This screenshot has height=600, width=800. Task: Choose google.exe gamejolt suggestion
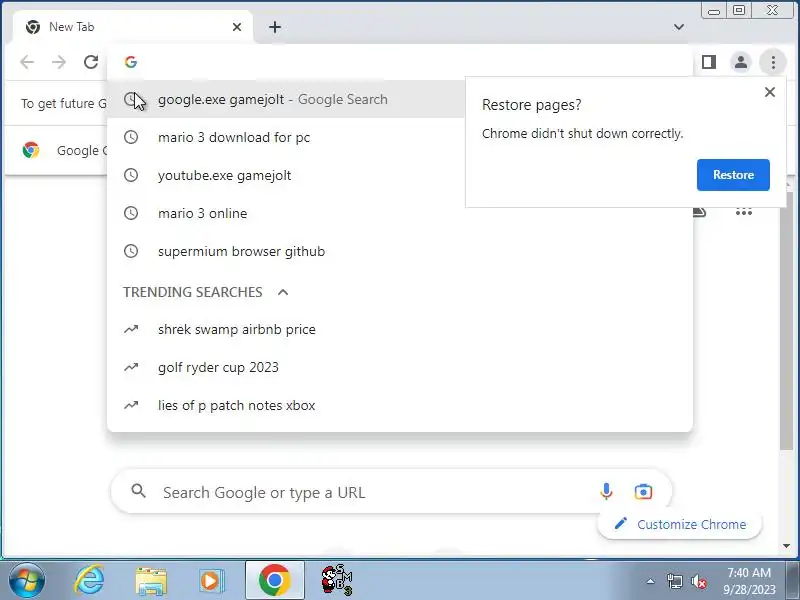[x=286, y=99]
